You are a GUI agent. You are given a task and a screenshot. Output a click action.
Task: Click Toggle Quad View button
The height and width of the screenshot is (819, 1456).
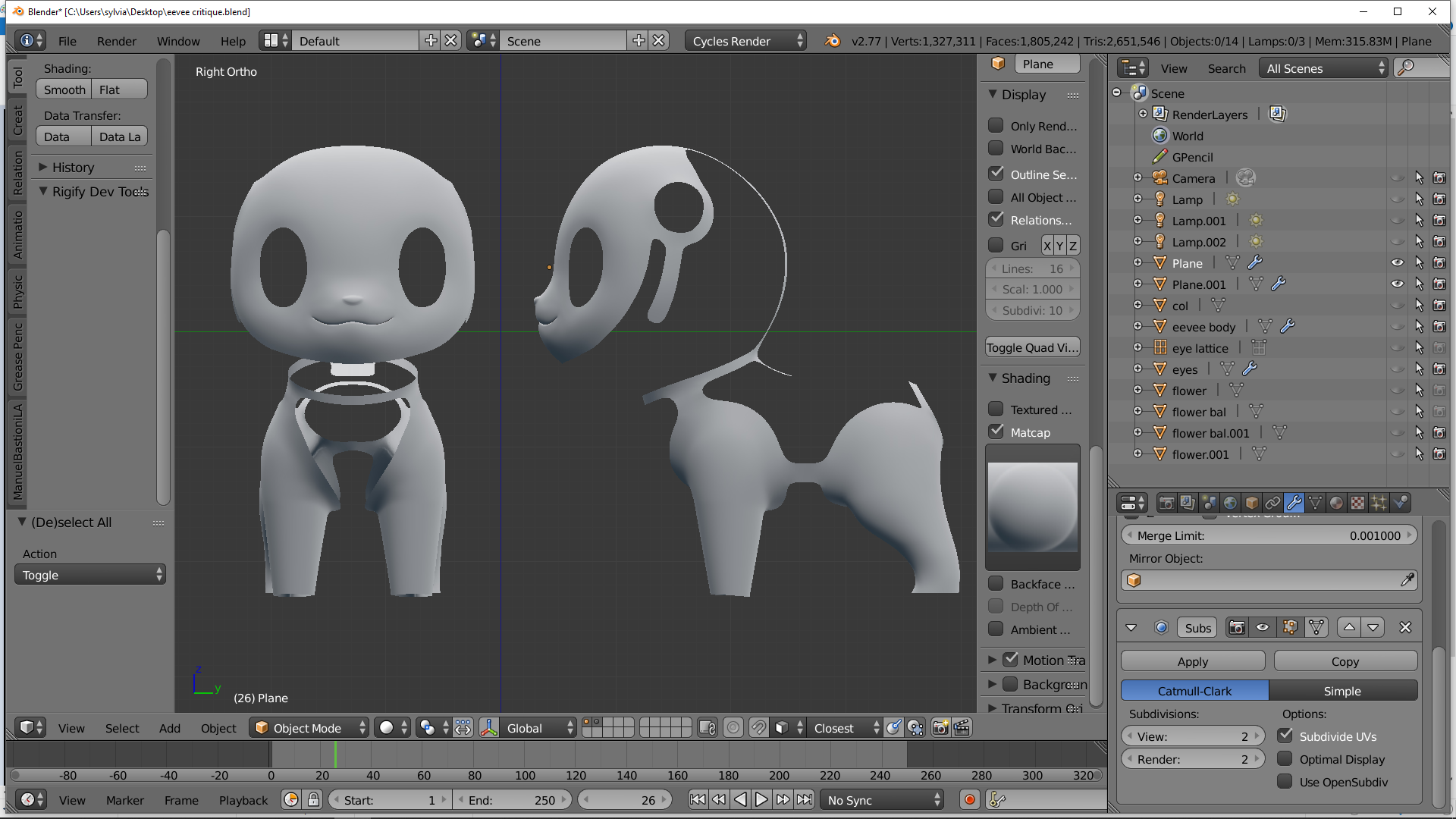point(1031,347)
